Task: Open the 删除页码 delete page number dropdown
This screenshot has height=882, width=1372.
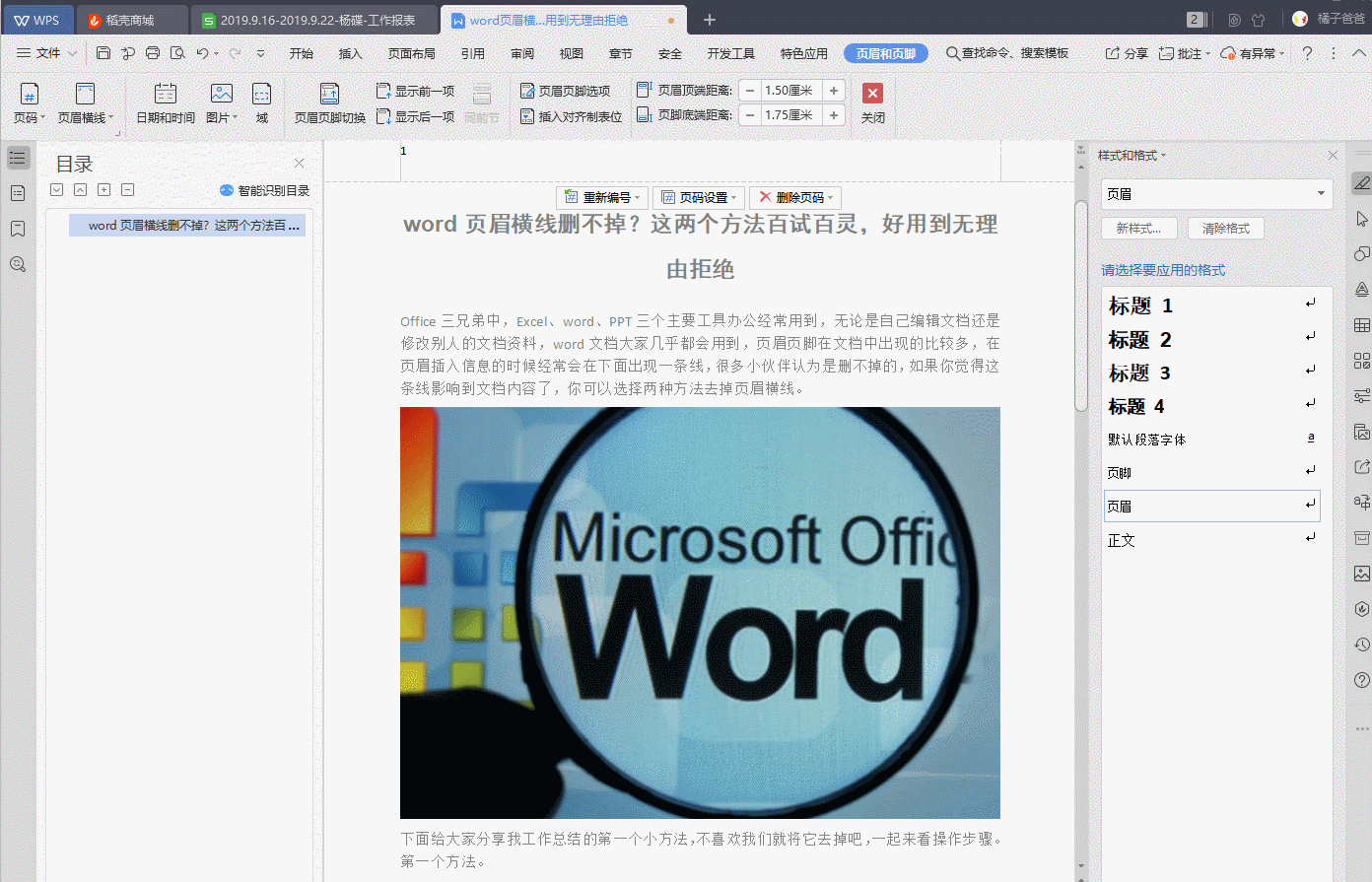Action: pyautogui.click(x=795, y=197)
